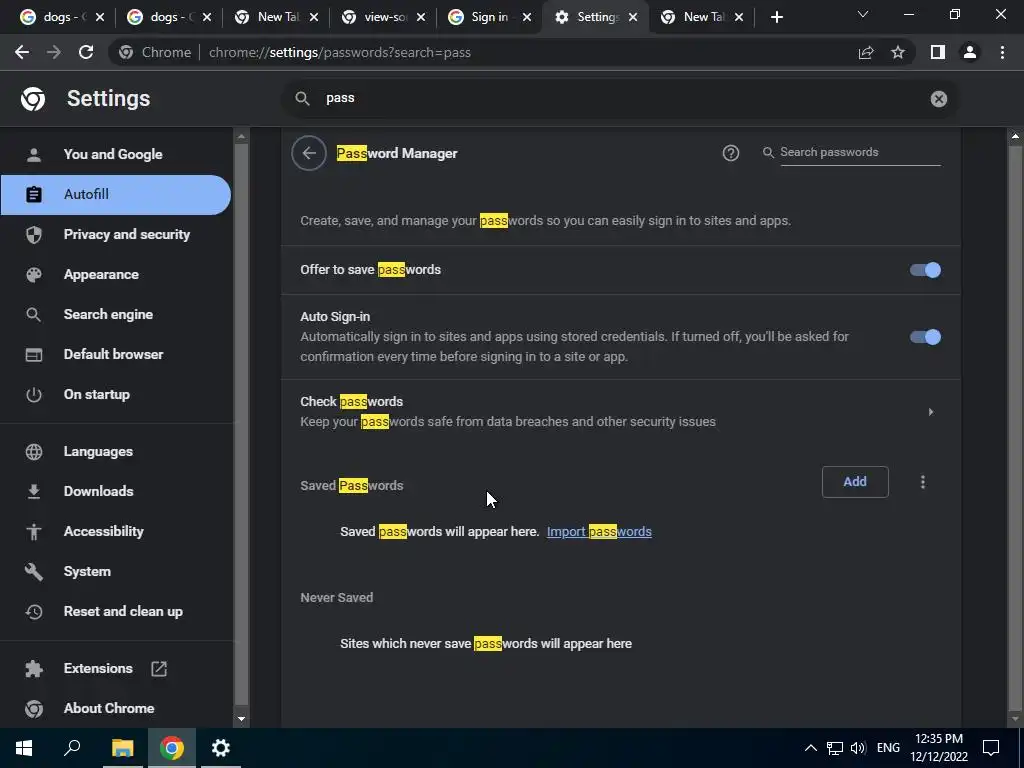Click the sidebar scrollbar down arrow
Viewport: 1024px width, 768px height.
pyautogui.click(x=241, y=718)
